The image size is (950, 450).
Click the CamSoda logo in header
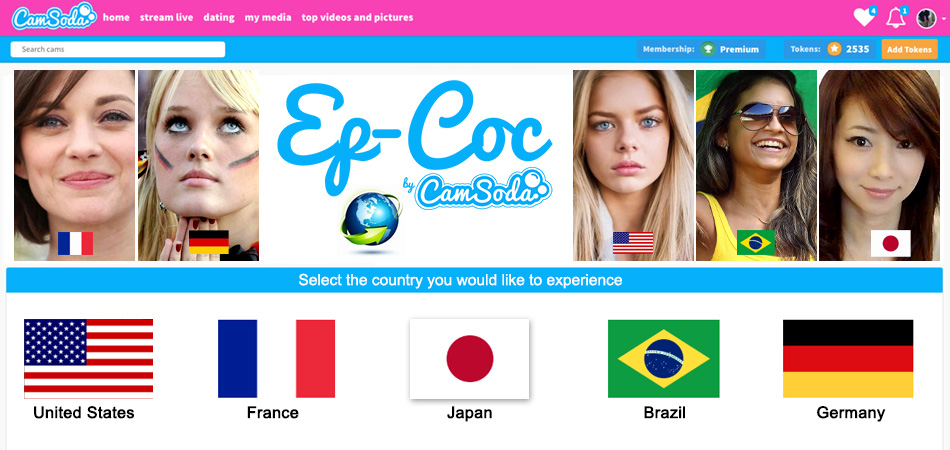click(54, 17)
